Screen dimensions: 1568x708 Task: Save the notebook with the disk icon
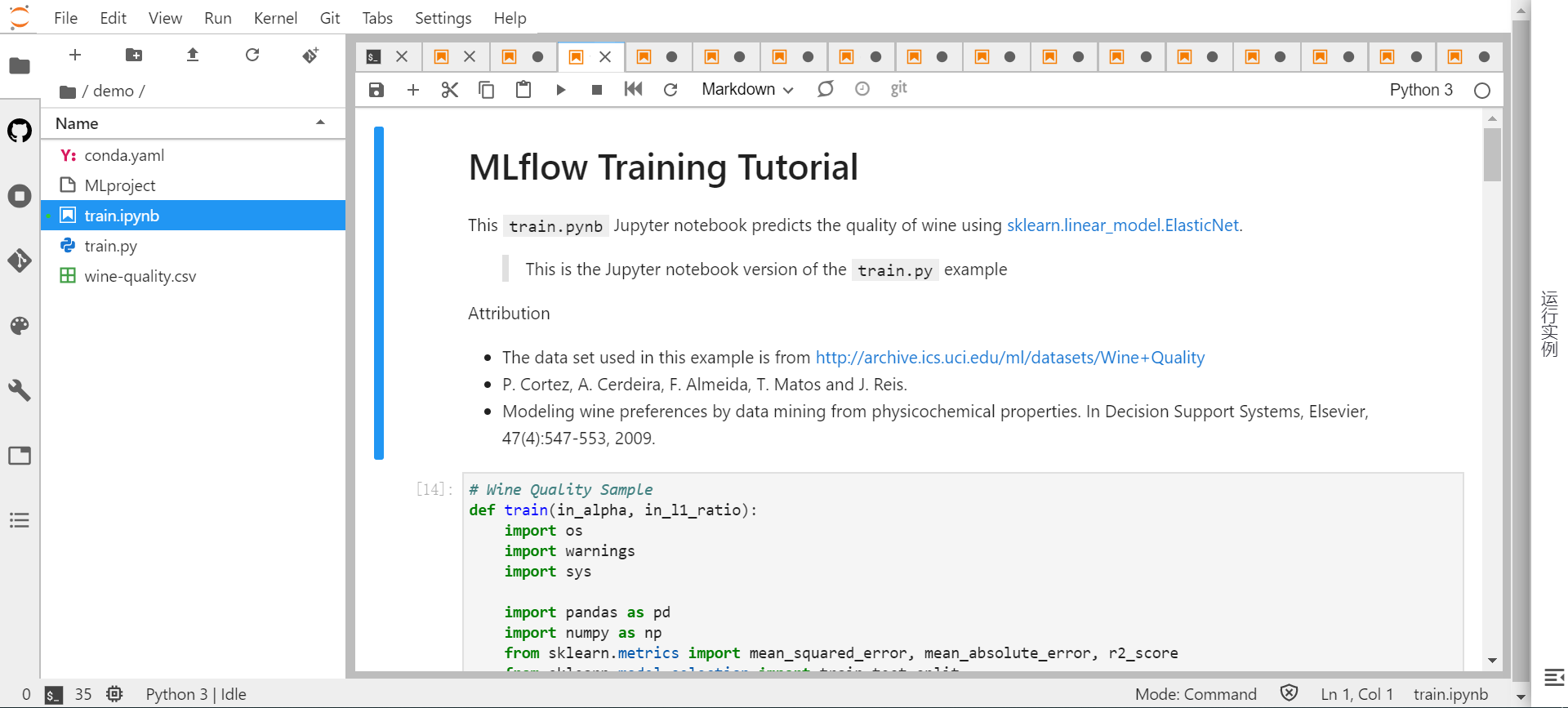[376, 90]
